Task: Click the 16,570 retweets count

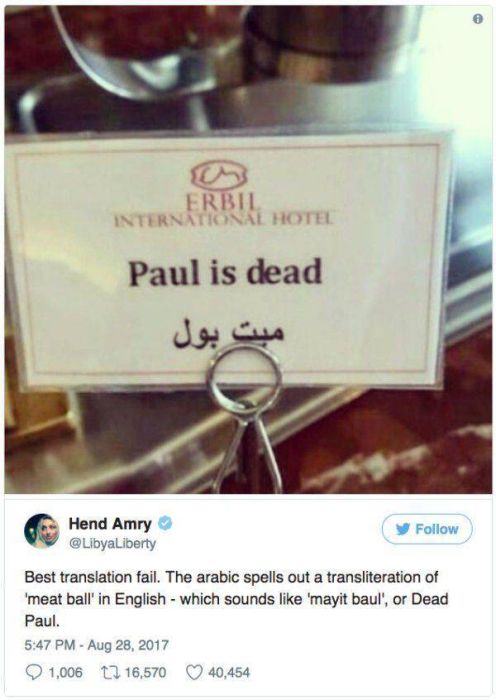Action: (145, 672)
